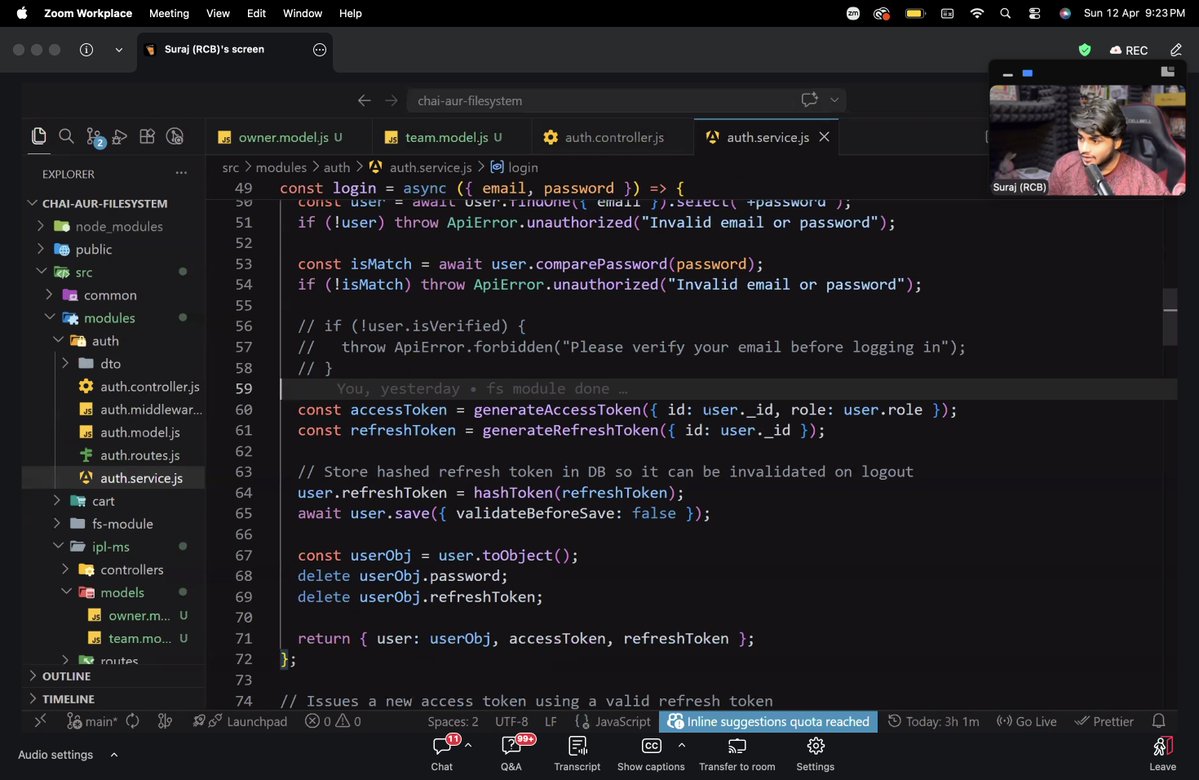Switch to auth.controller.js tab
1199x780 pixels.
coord(612,137)
